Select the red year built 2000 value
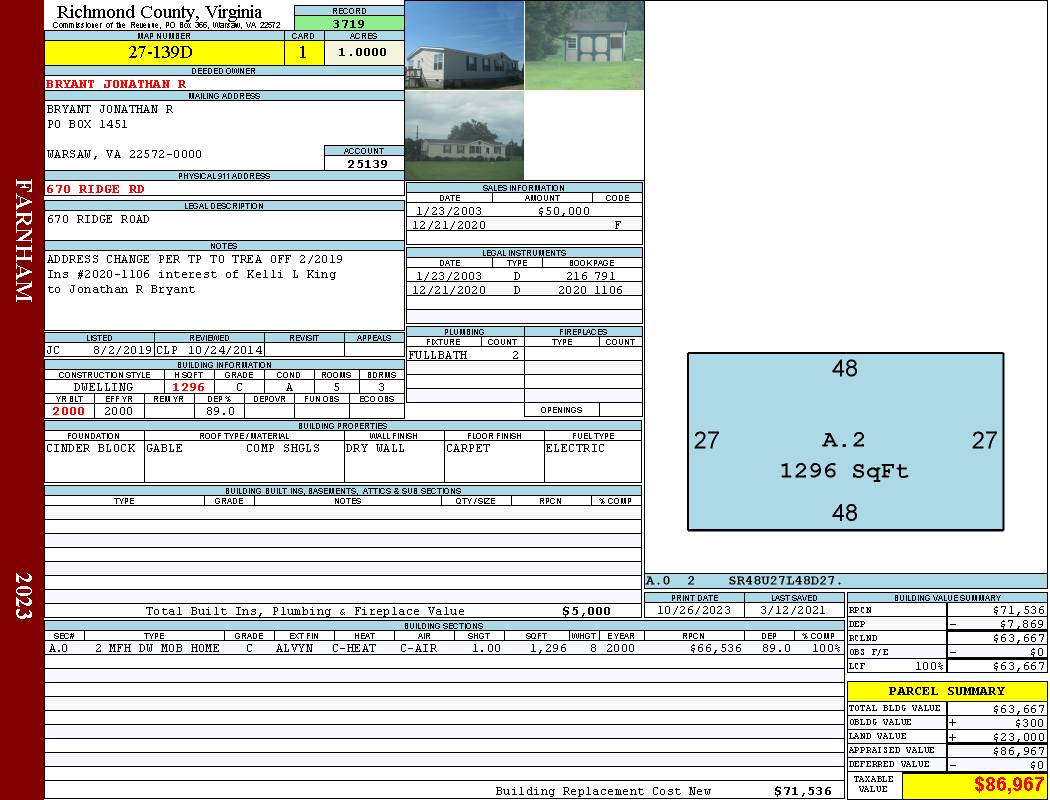 [x=69, y=411]
